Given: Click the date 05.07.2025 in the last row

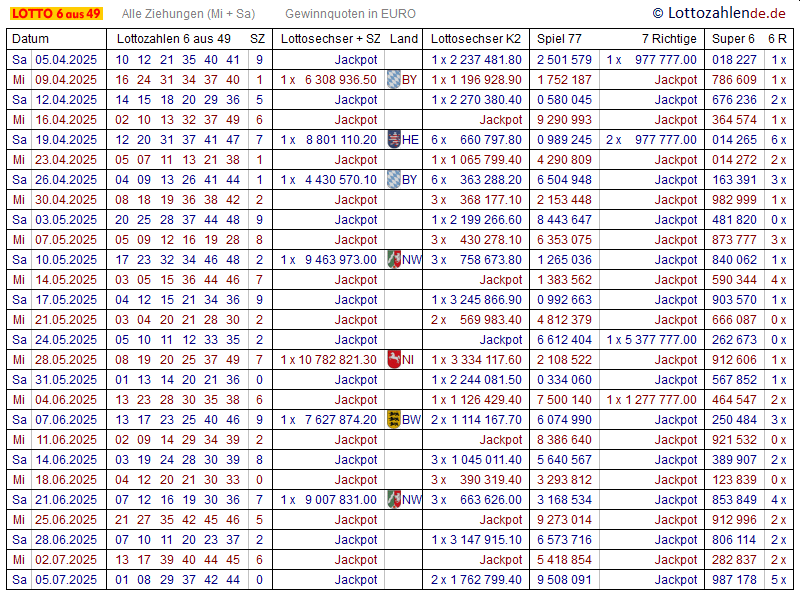Looking at the screenshot, I should coord(66,580).
